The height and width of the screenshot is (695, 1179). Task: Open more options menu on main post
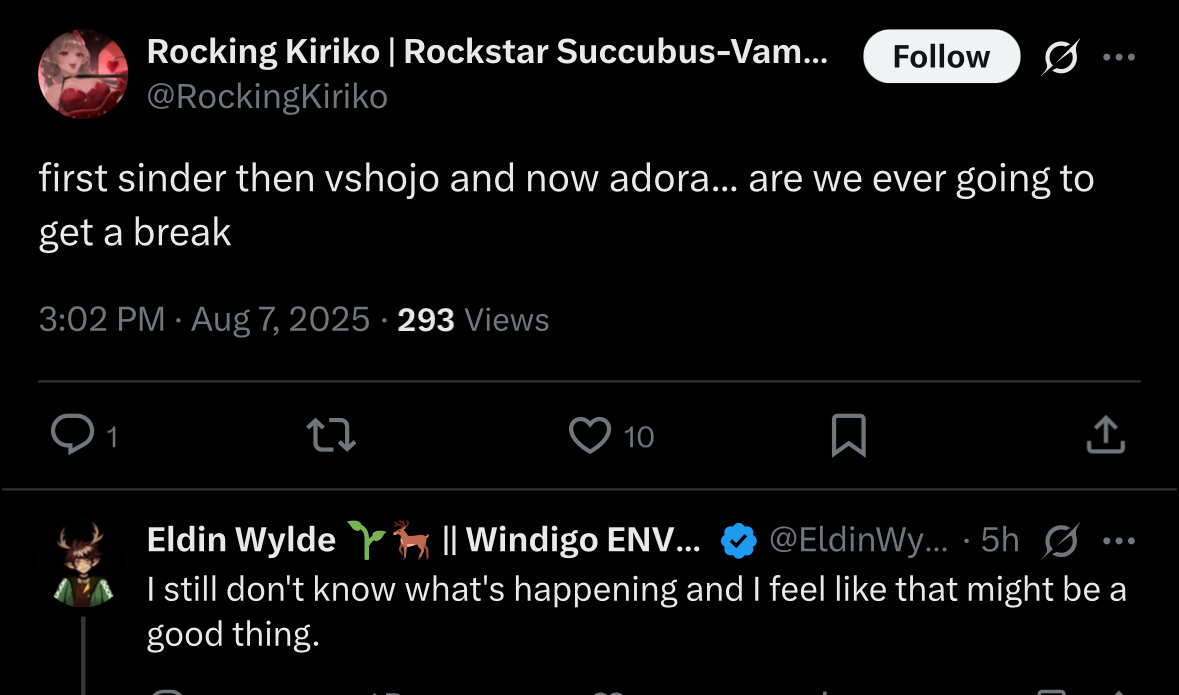tap(1120, 58)
